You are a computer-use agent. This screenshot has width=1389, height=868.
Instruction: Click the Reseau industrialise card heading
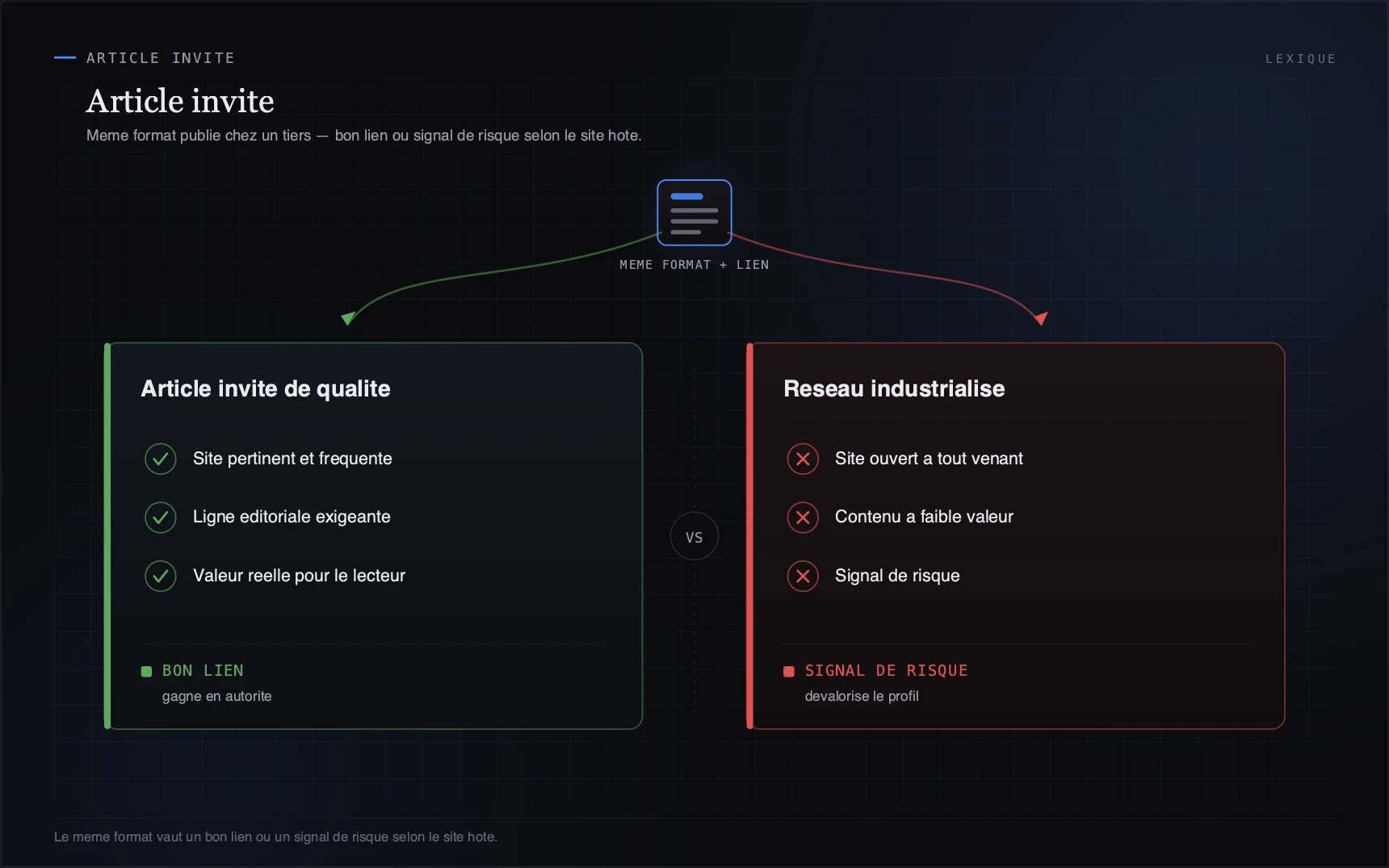point(894,388)
